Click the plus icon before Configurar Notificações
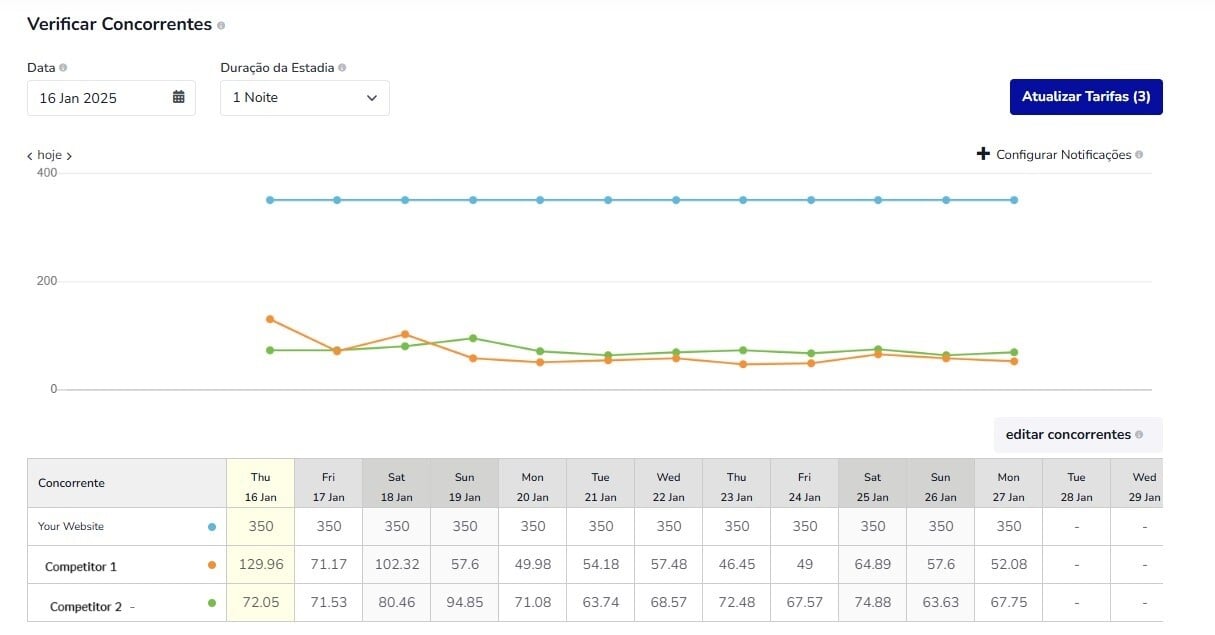Image resolution: width=1215 pixels, height=635 pixels. [x=983, y=154]
